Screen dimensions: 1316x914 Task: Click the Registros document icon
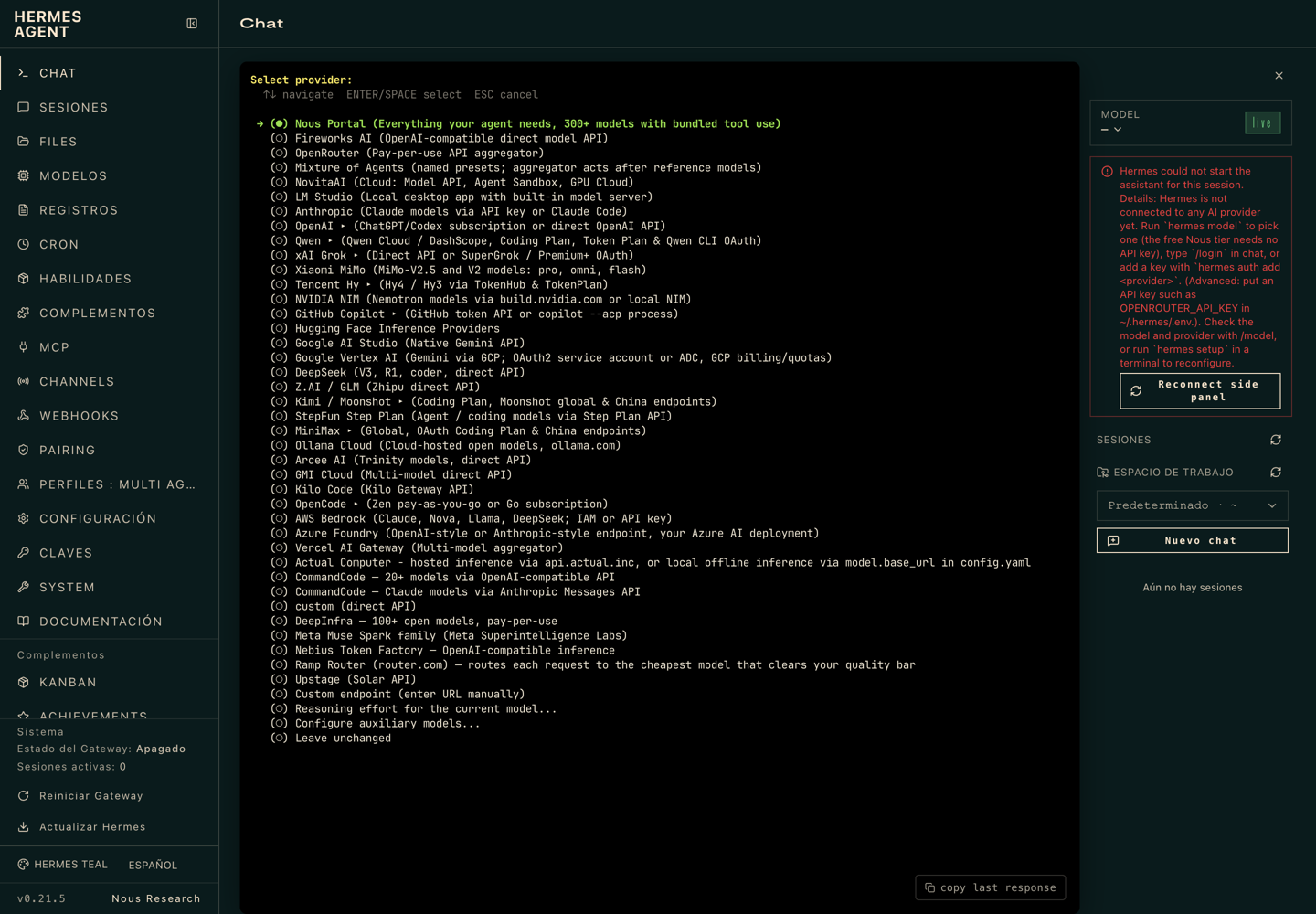click(24, 210)
